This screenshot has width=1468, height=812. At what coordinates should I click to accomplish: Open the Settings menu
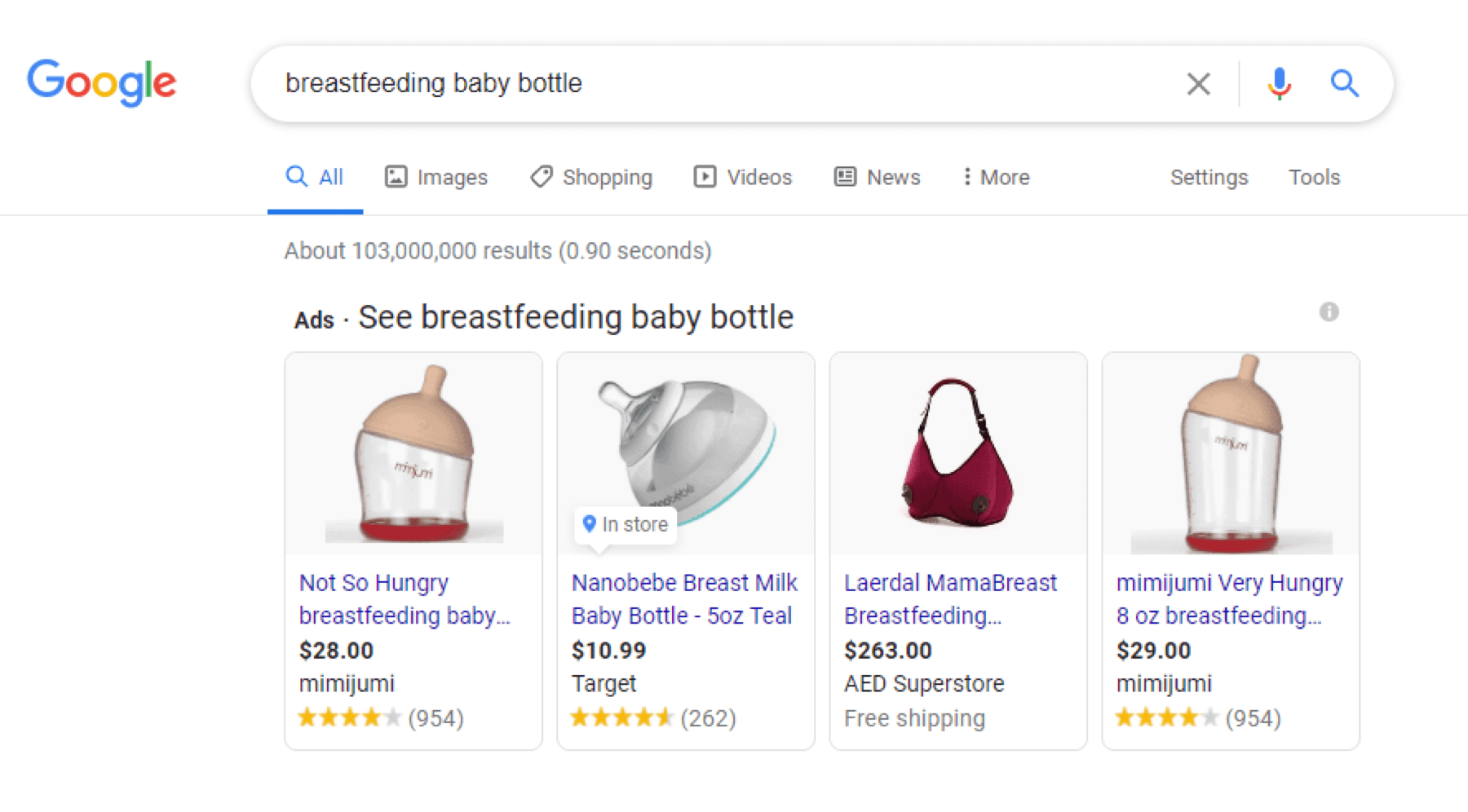[1209, 177]
